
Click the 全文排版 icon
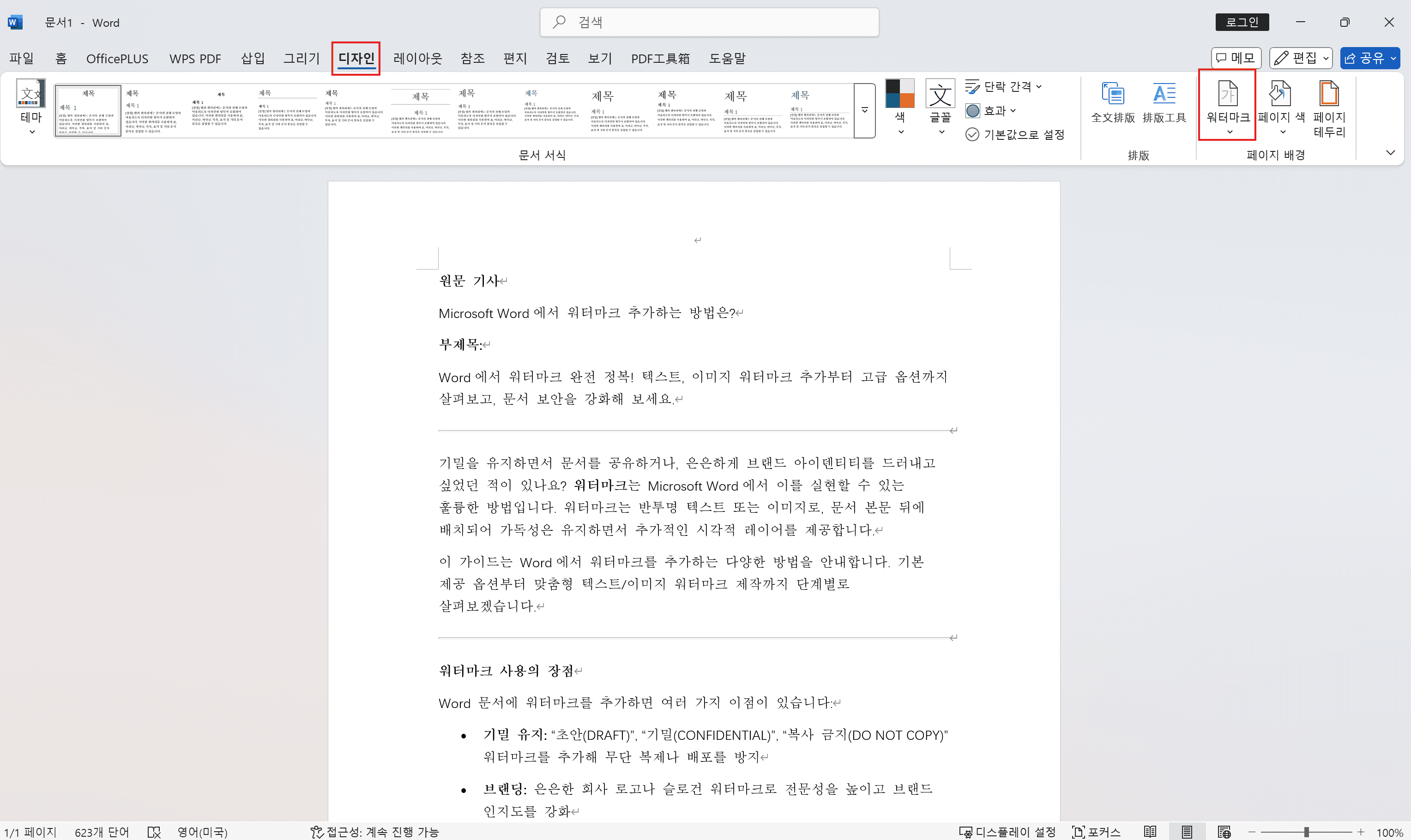pyautogui.click(x=1113, y=103)
